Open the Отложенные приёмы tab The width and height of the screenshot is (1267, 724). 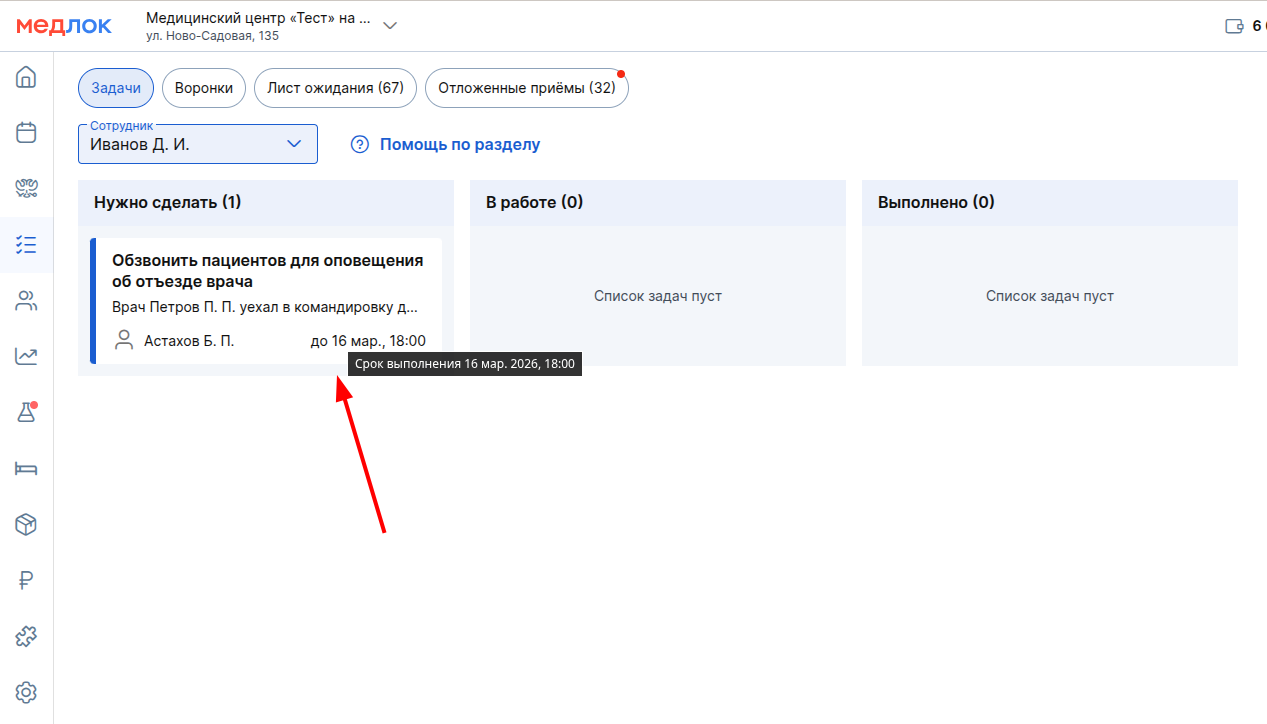526,88
